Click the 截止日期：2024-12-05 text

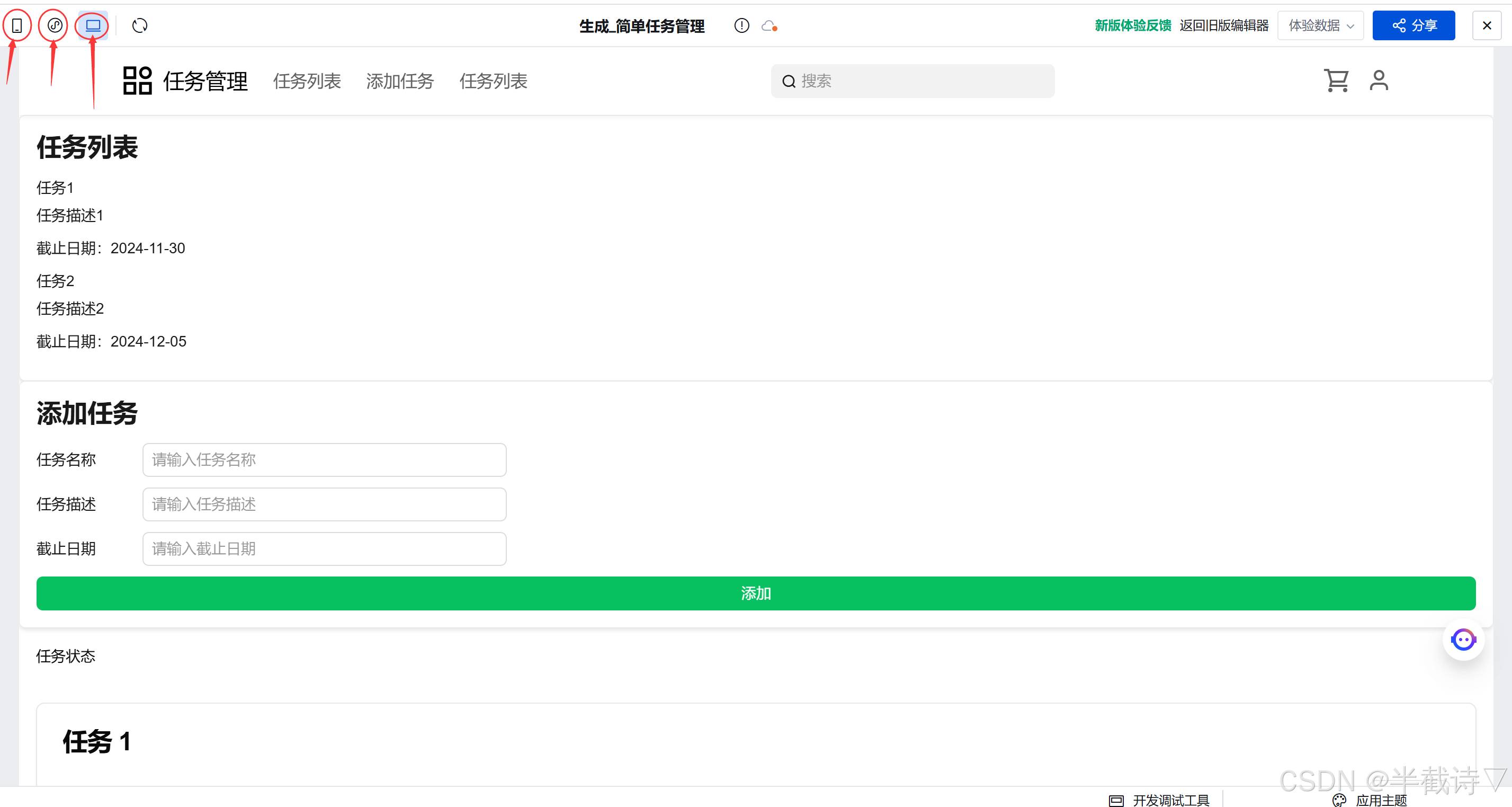(x=112, y=342)
